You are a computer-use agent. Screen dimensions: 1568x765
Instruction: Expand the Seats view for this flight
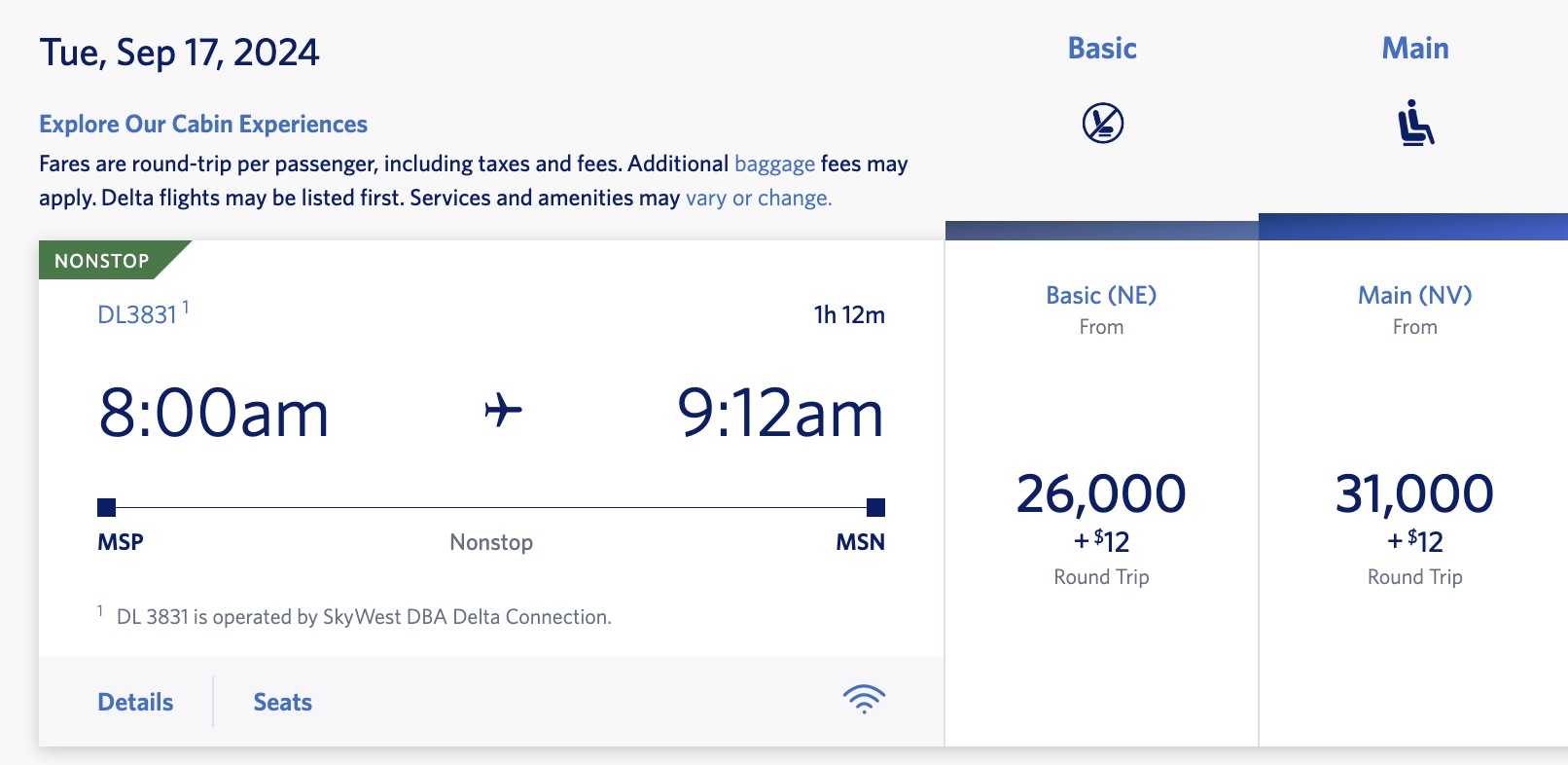[281, 701]
